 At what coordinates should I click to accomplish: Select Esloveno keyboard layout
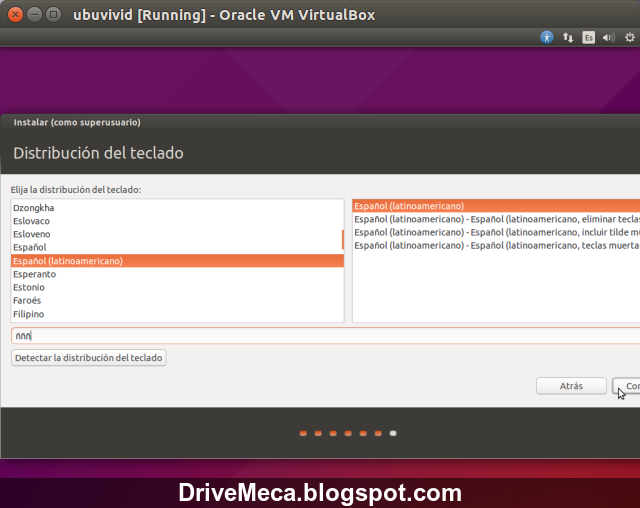[x=177, y=234]
